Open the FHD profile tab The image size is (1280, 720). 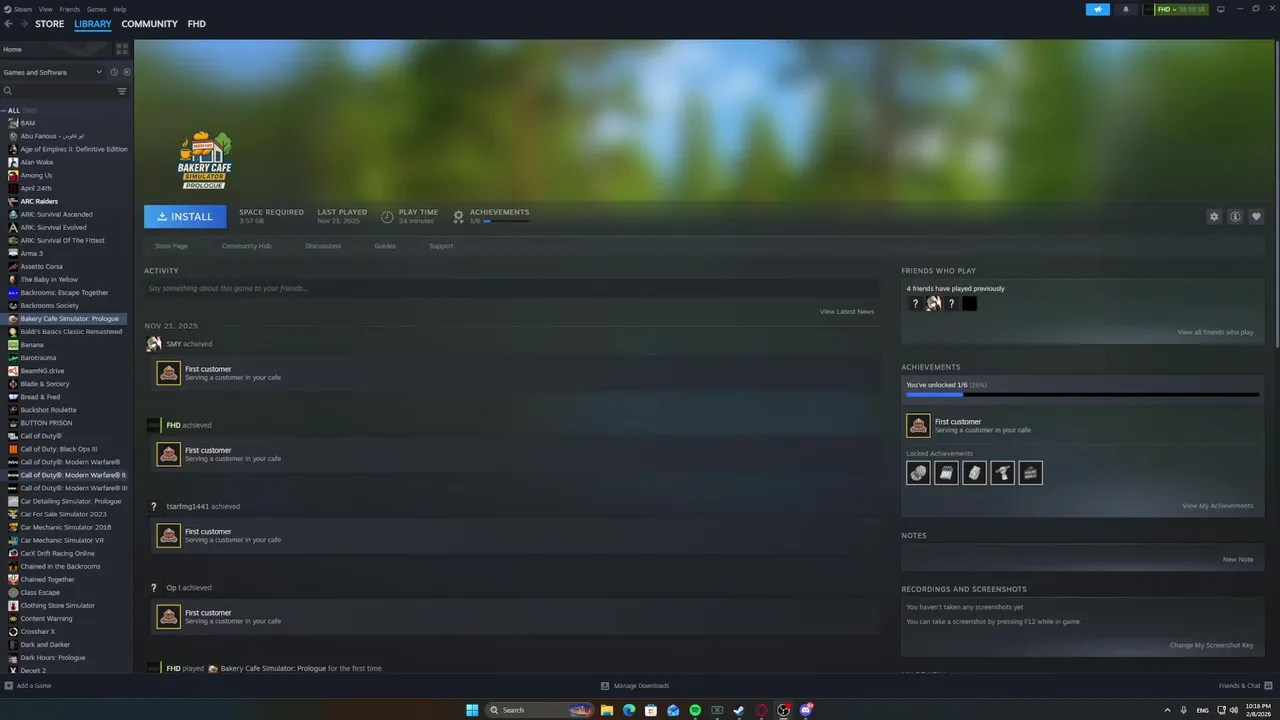point(197,24)
